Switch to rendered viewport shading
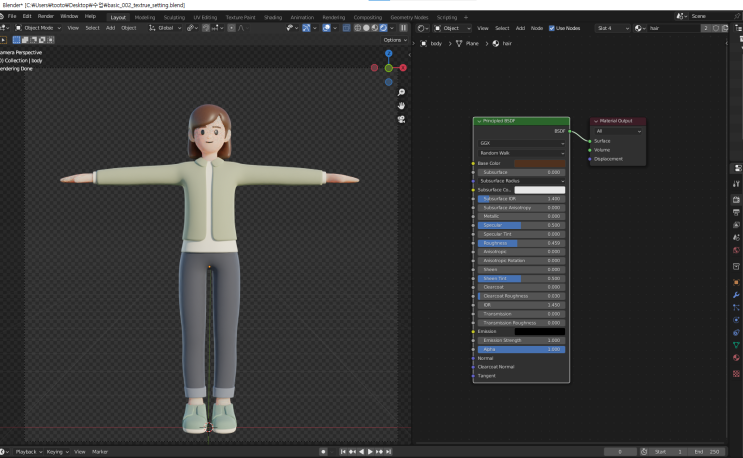 click(x=383, y=28)
